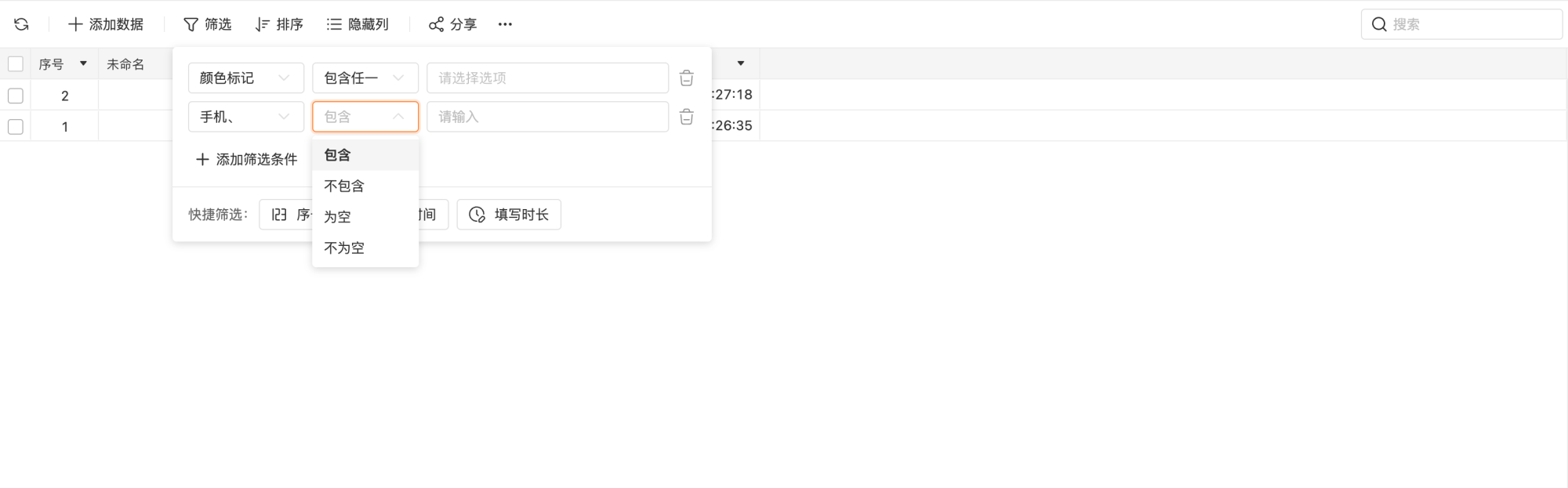Click the 添加数据 button
The image size is (1568, 488).
[106, 24]
